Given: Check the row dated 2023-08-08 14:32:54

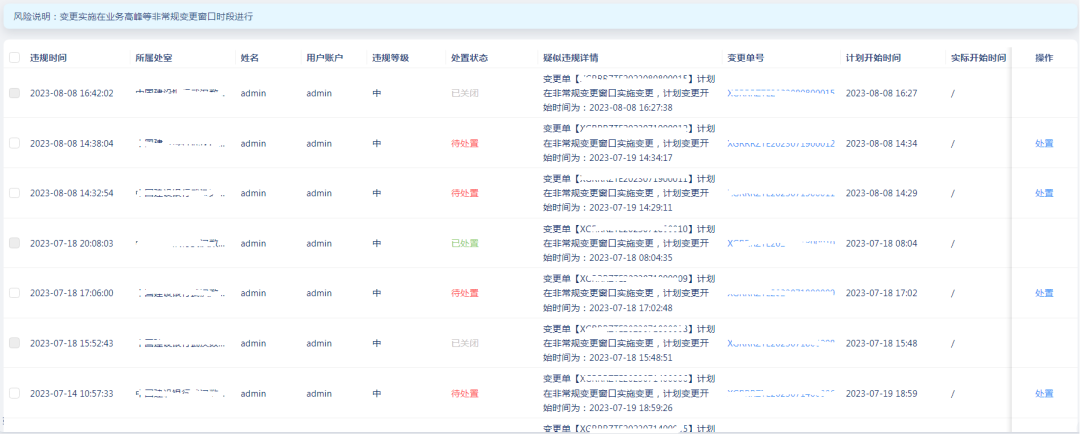Looking at the screenshot, I should coord(14,193).
